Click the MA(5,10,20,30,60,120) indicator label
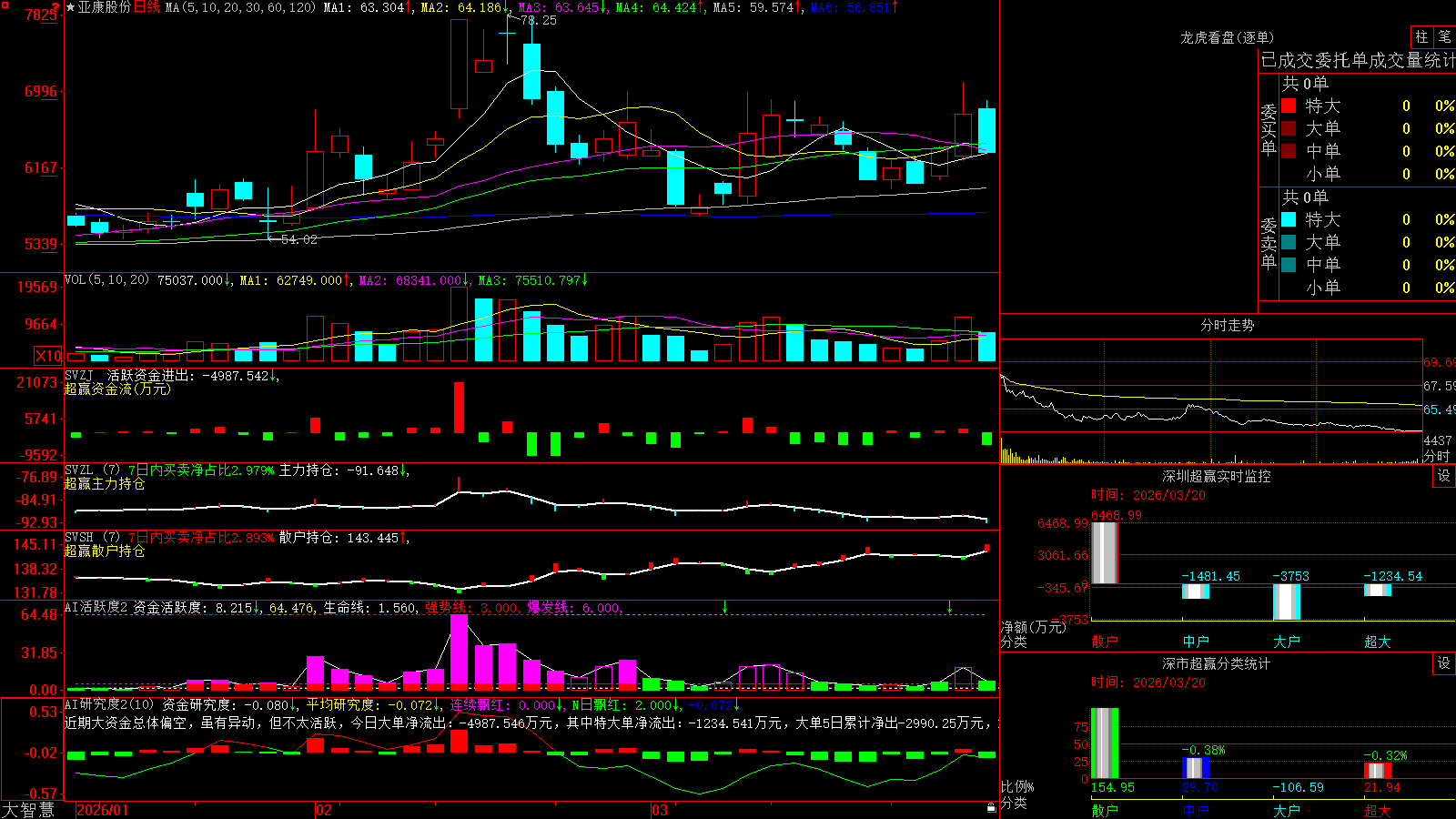 click(x=240, y=7)
